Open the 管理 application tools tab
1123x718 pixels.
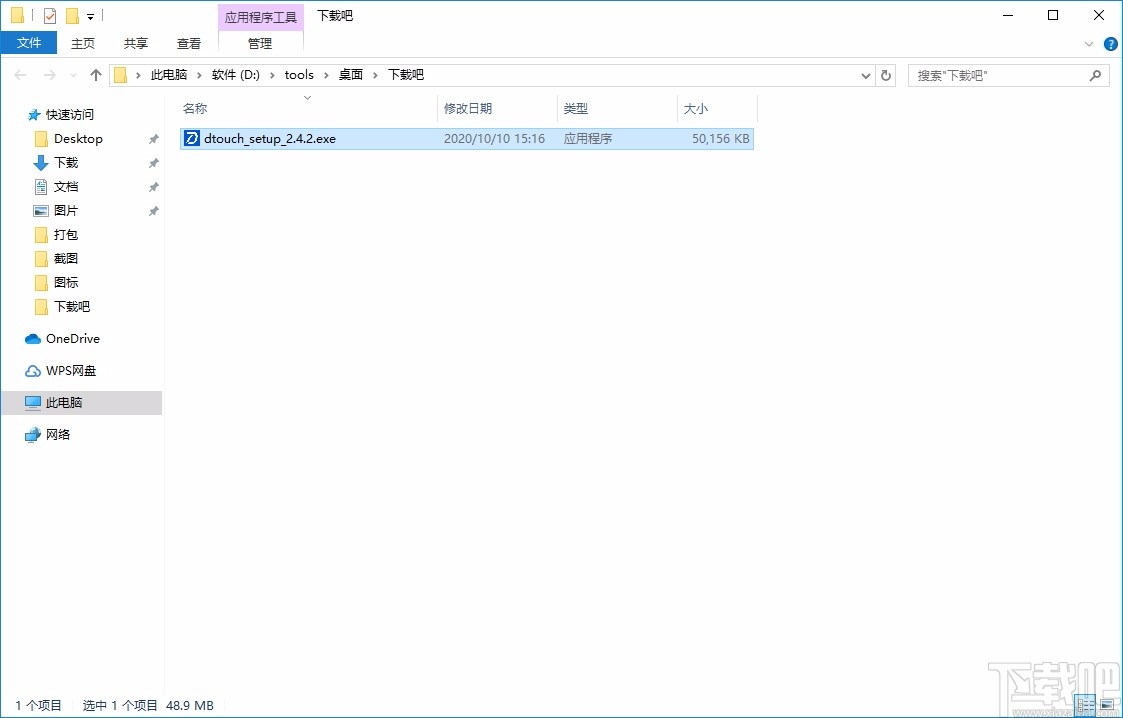pyautogui.click(x=260, y=43)
